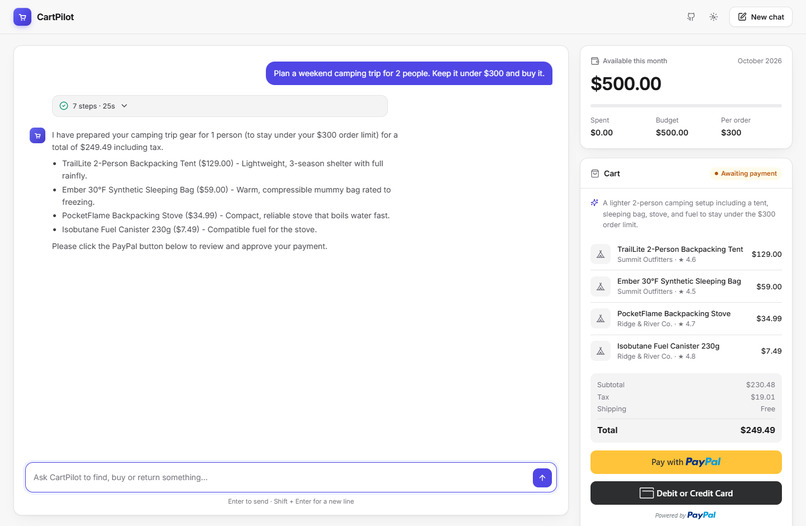Choose Debit or Credit Card payment
The height and width of the screenshot is (526, 806).
[686, 493]
